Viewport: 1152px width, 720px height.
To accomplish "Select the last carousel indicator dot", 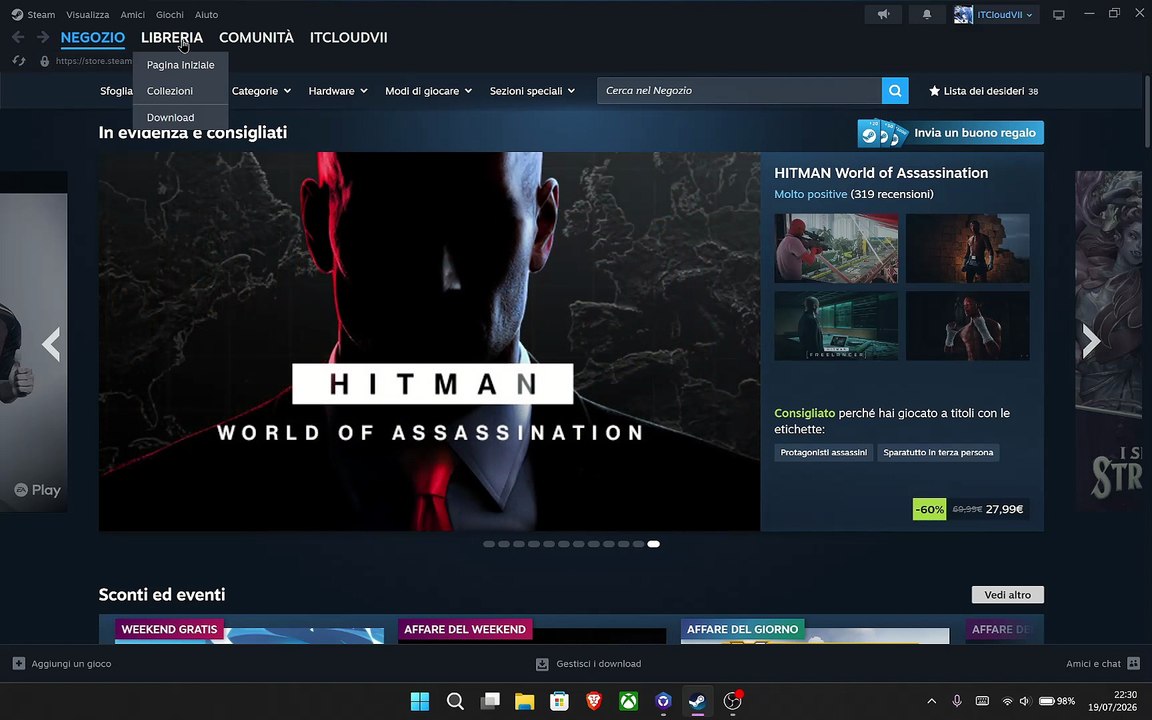I will pos(653,544).
